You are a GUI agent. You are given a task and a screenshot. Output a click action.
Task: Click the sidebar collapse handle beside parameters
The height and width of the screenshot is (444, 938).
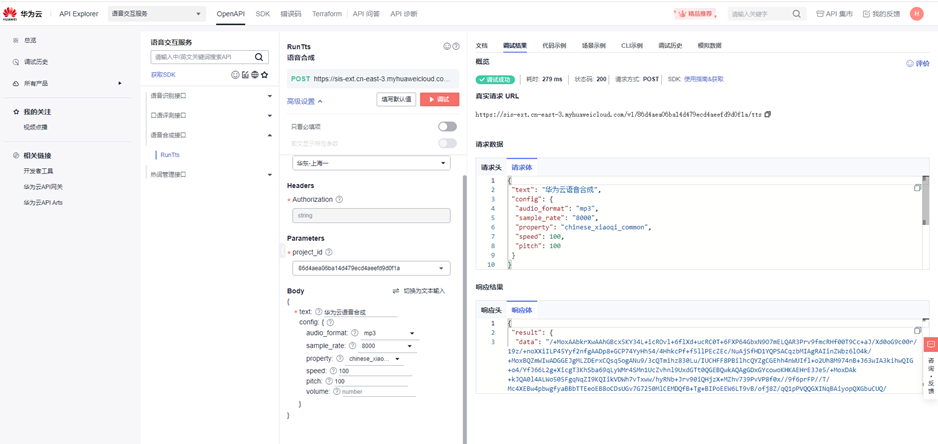[x=282, y=251]
